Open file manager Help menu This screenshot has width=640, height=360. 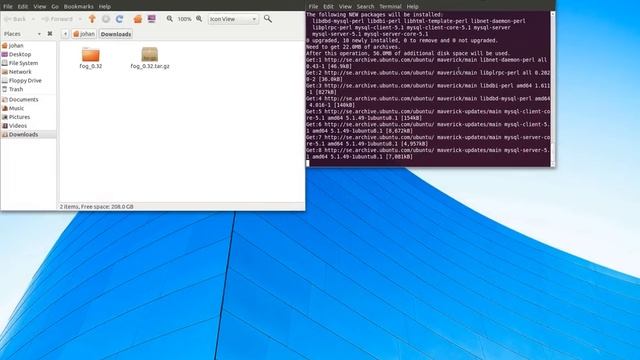pyautogui.click(x=105, y=7)
